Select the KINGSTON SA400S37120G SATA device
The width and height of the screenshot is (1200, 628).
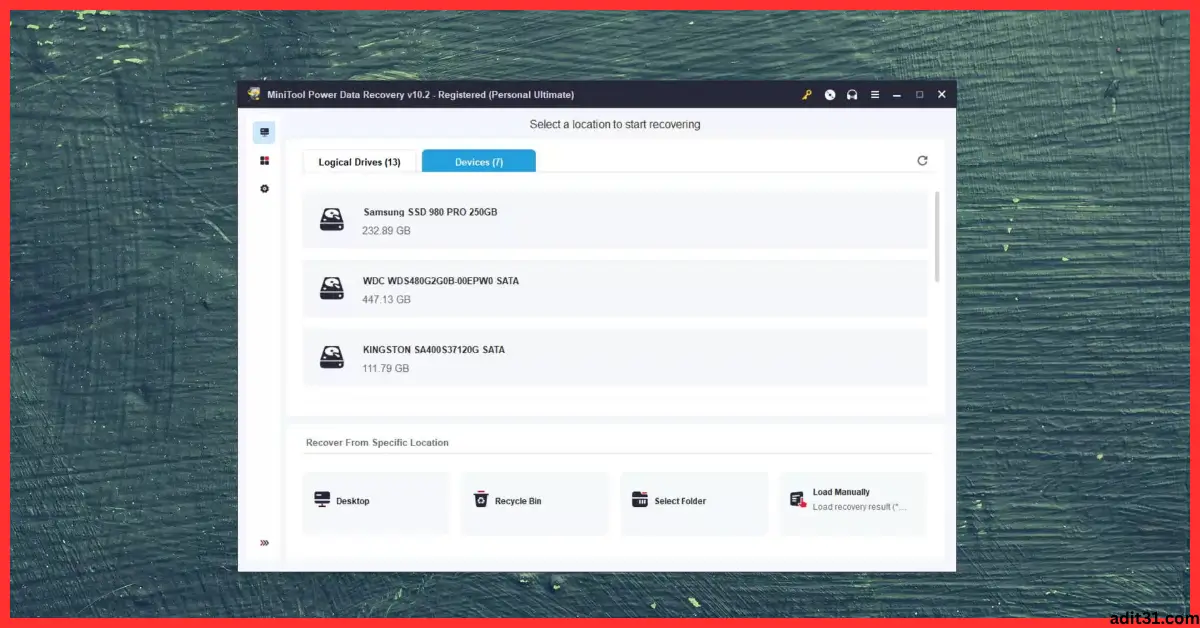pyautogui.click(x=615, y=358)
